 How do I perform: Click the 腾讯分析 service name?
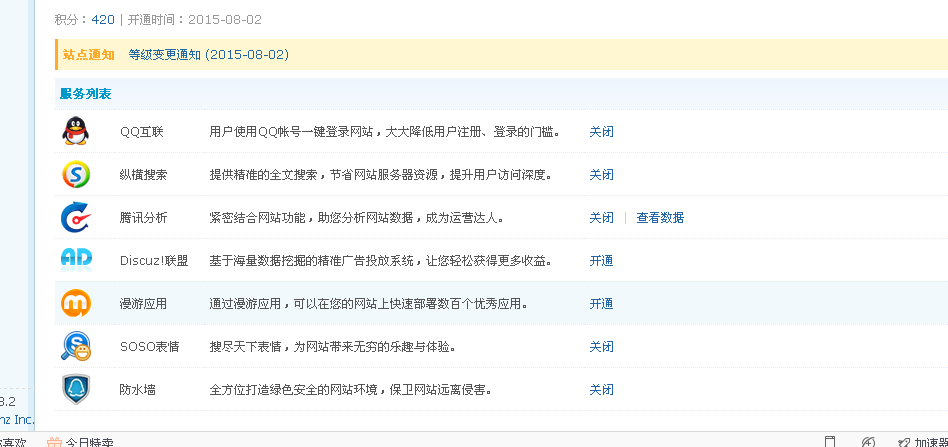143,218
